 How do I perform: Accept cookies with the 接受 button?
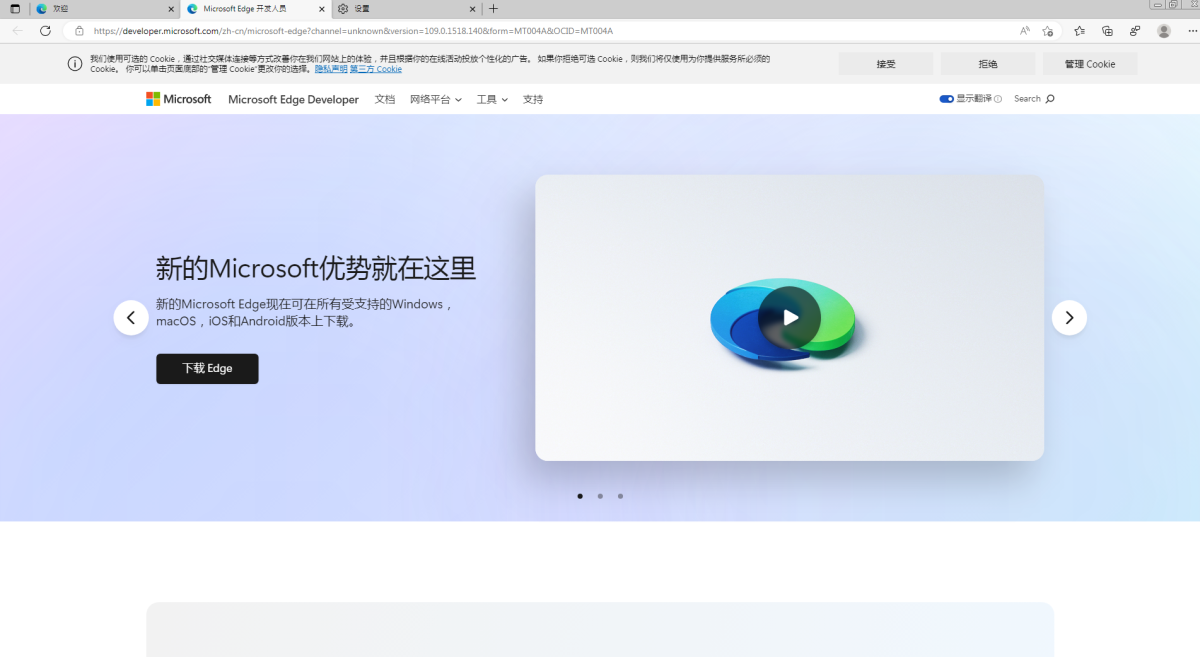885,63
